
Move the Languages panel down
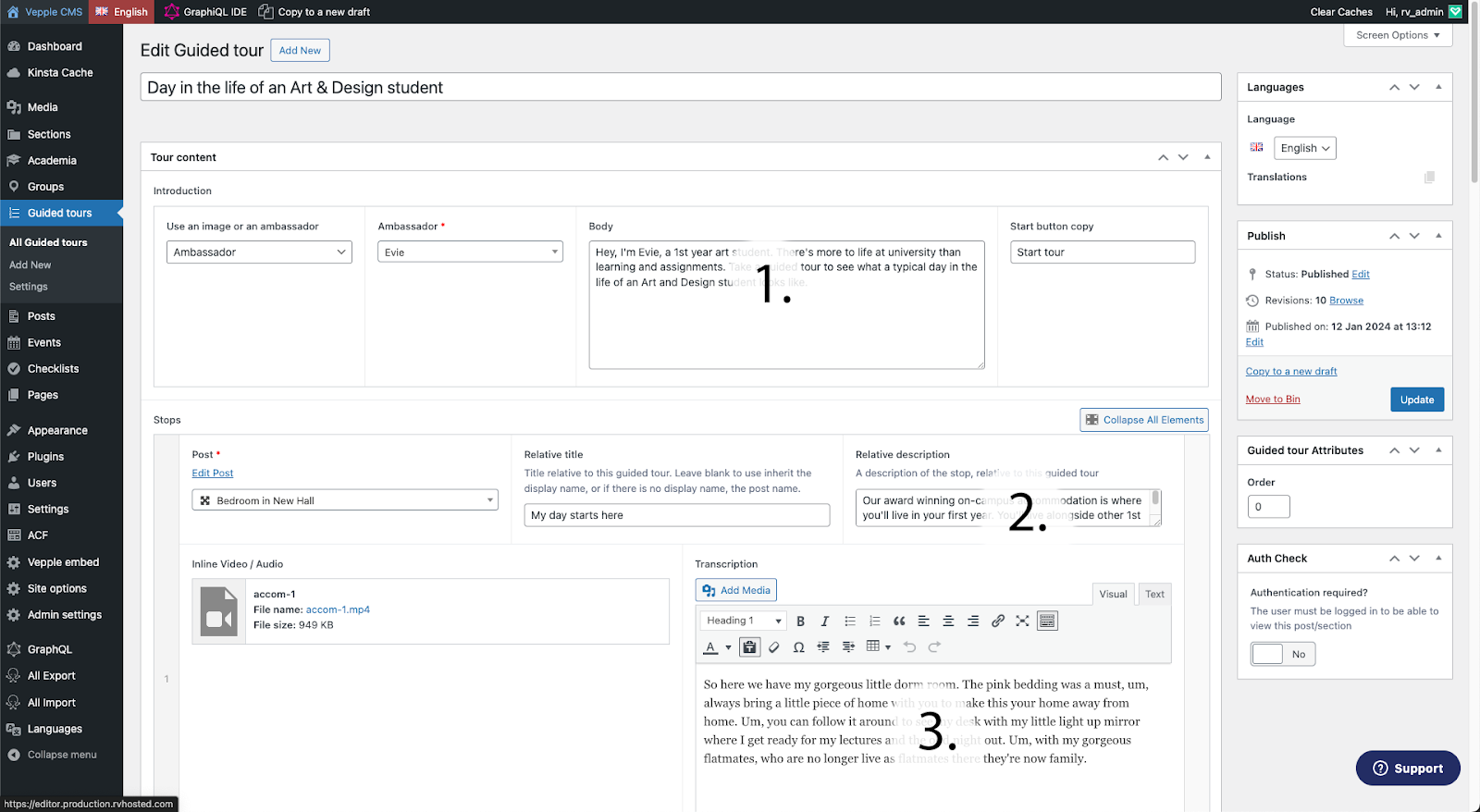click(x=1414, y=87)
